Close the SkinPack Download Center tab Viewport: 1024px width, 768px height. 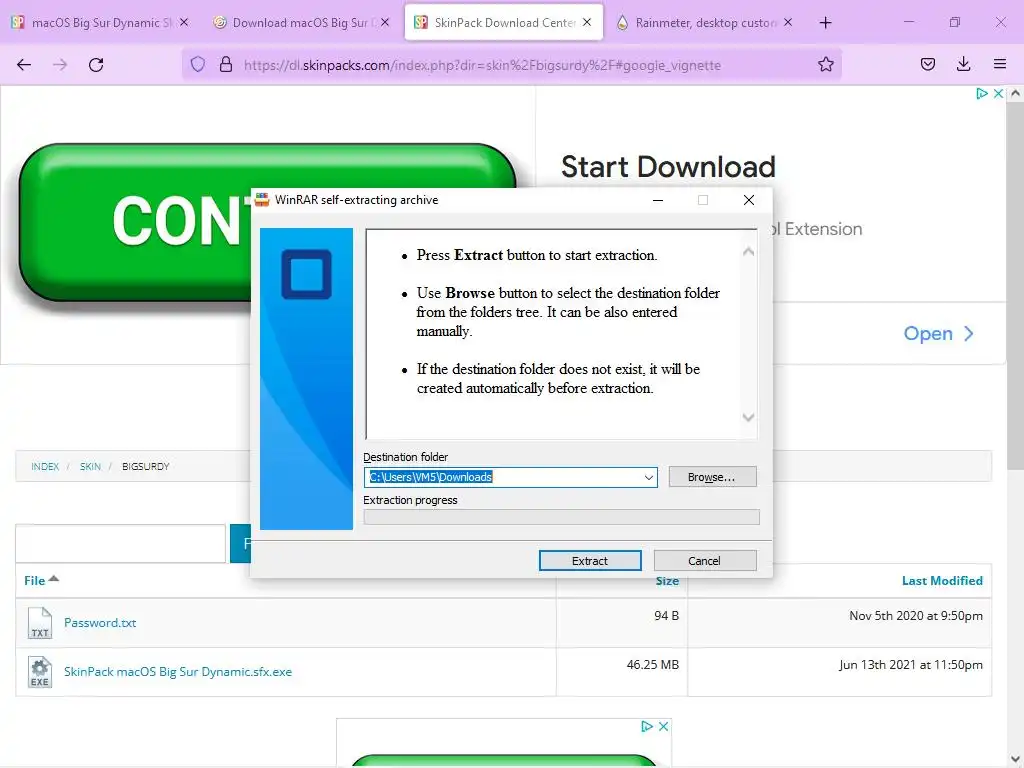click(x=587, y=22)
